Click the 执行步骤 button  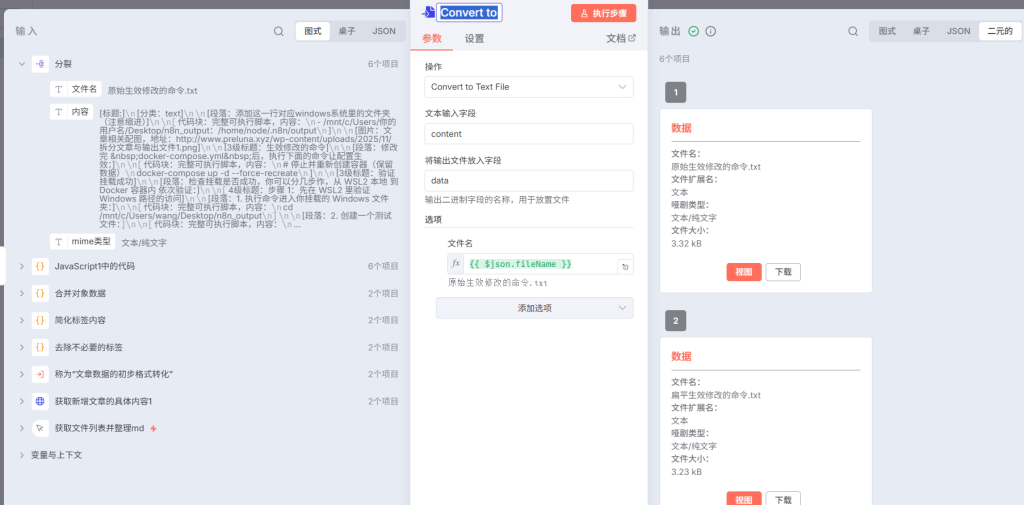(x=603, y=13)
